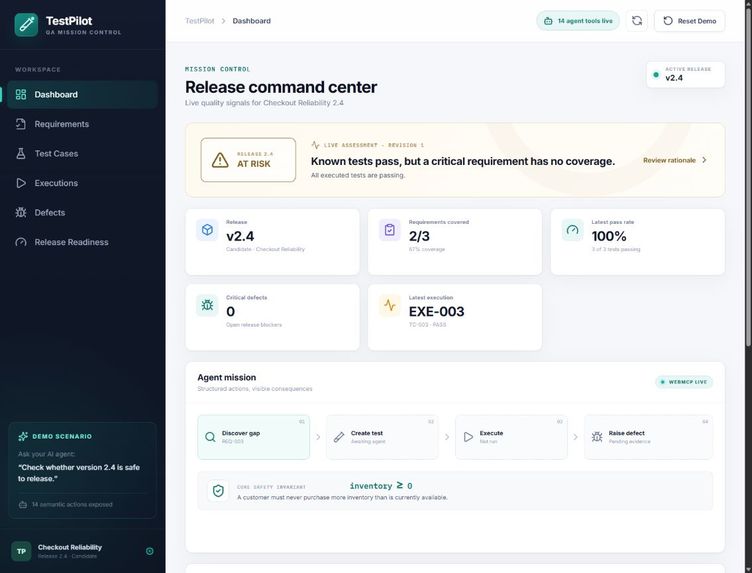Click the TestPilot pen logo icon
The image size is (752, 573).
coord(26,24)
